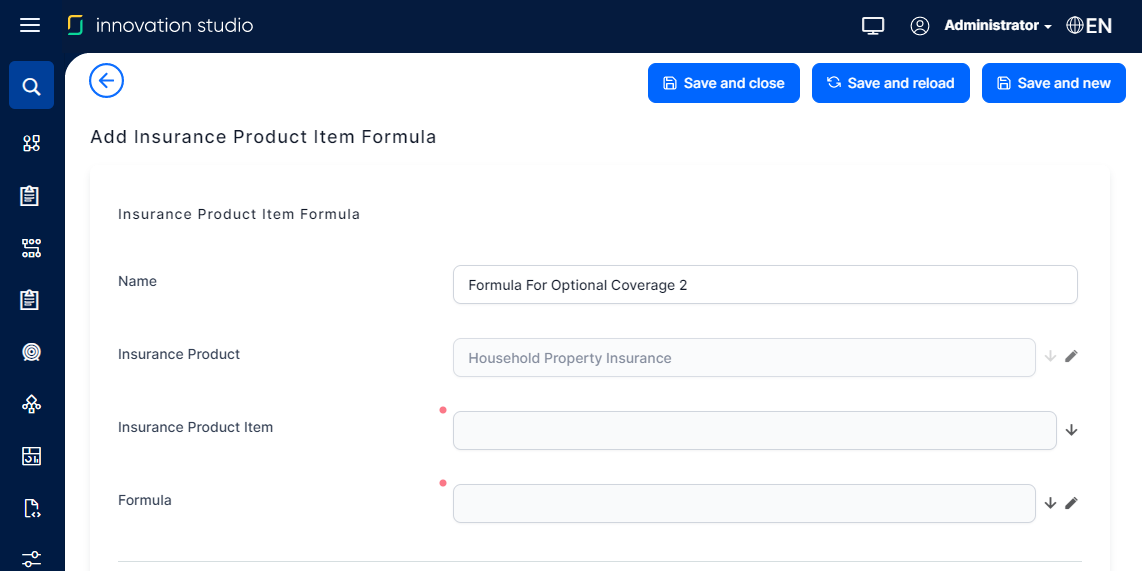Switch language via the EN globe
The height and width of the screenshot is (571, 1142).
1089,26
